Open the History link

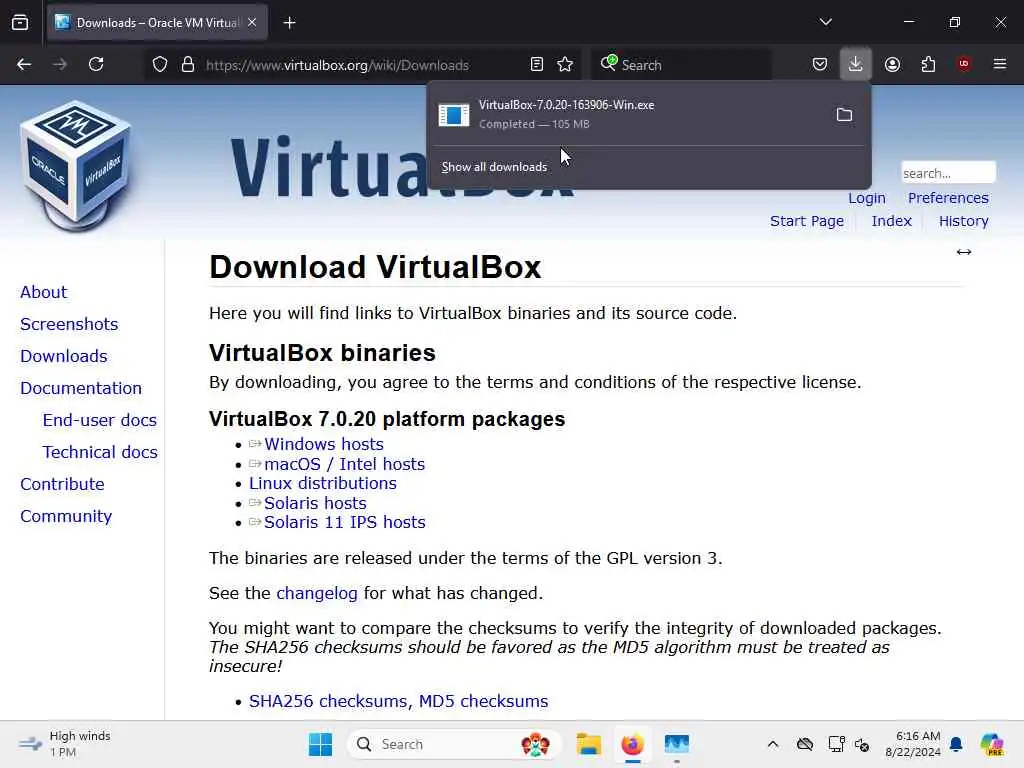(963, 221)
